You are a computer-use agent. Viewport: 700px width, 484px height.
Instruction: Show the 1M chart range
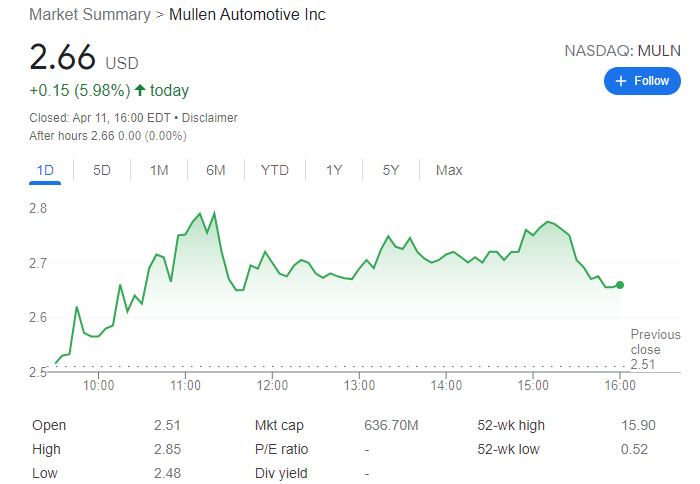(x=159, y=170)
